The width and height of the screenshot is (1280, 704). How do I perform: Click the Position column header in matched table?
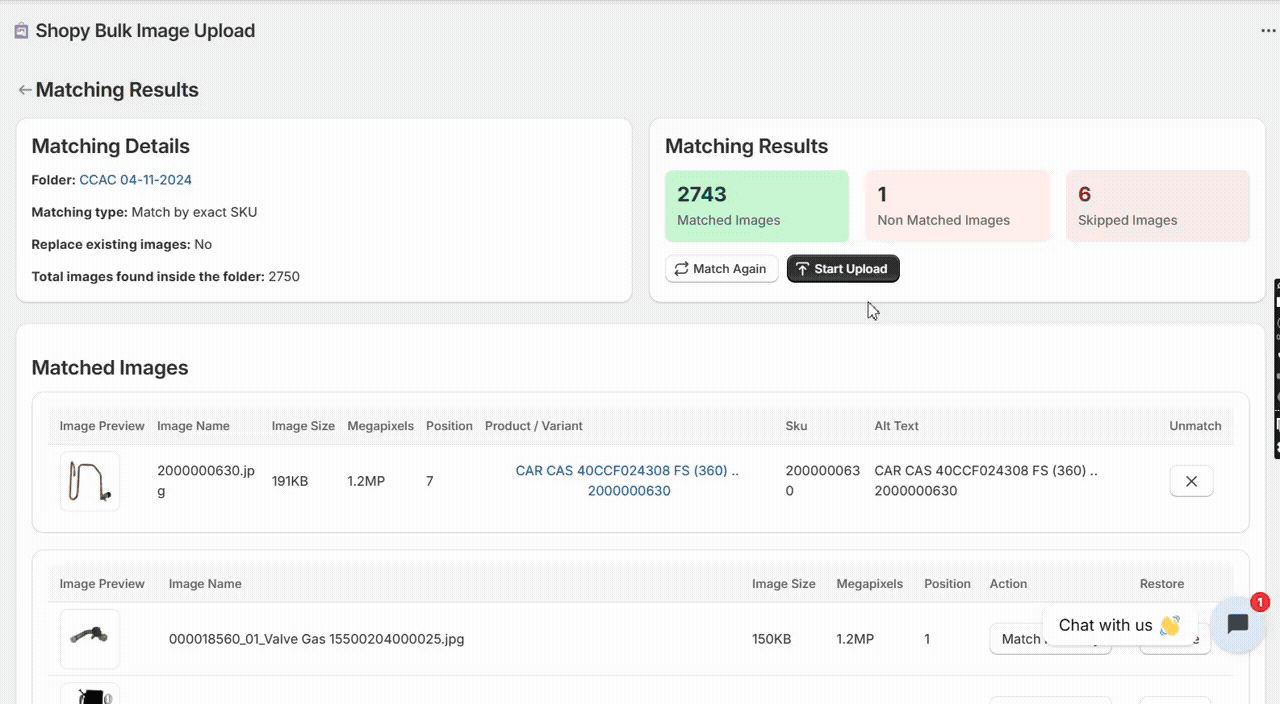click(x=449, y=426)
